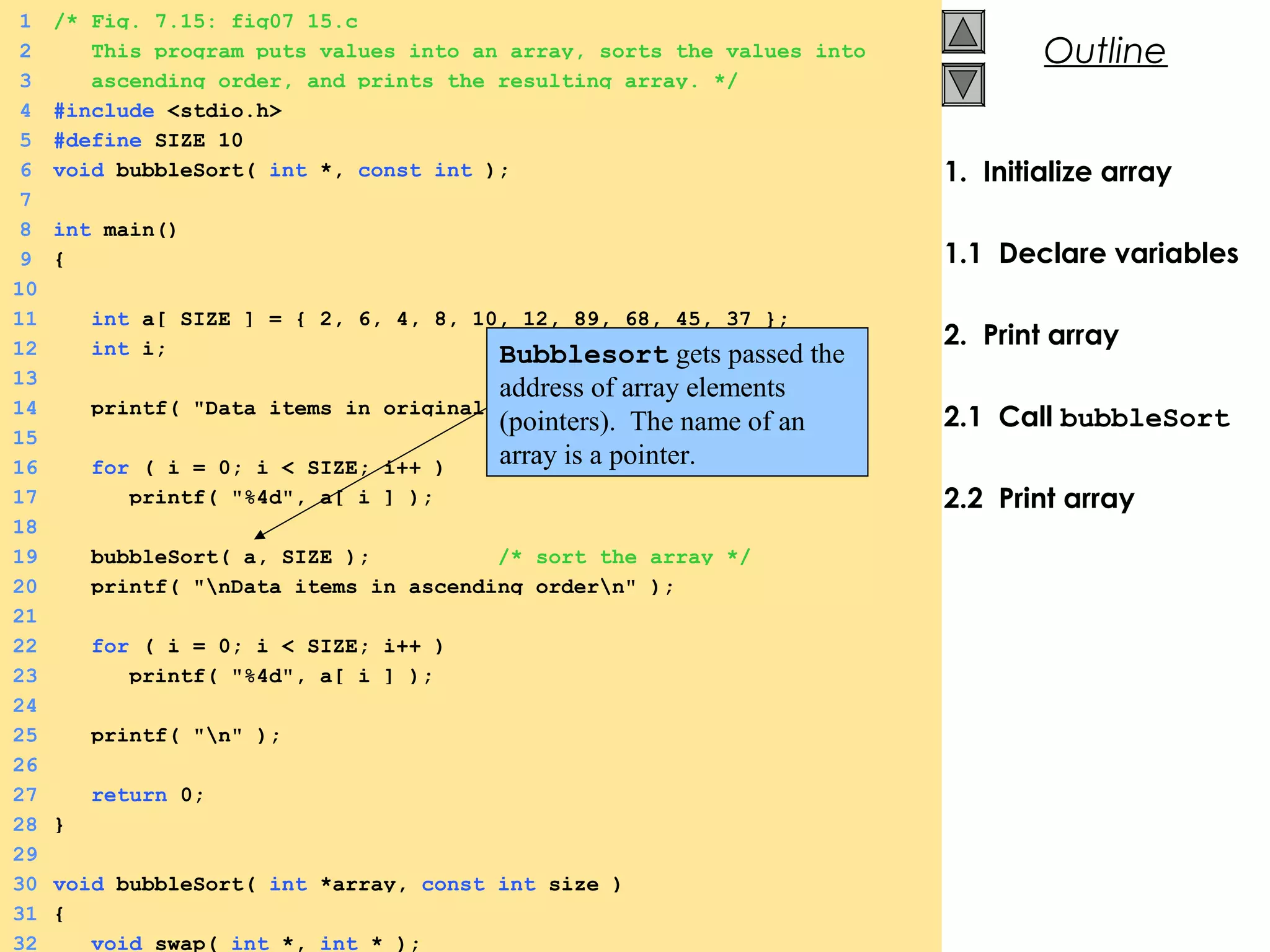The height and width of the screenshot is (952, 1270).
Task: Click array initializer line 11
Action: (x=440, y=319)
